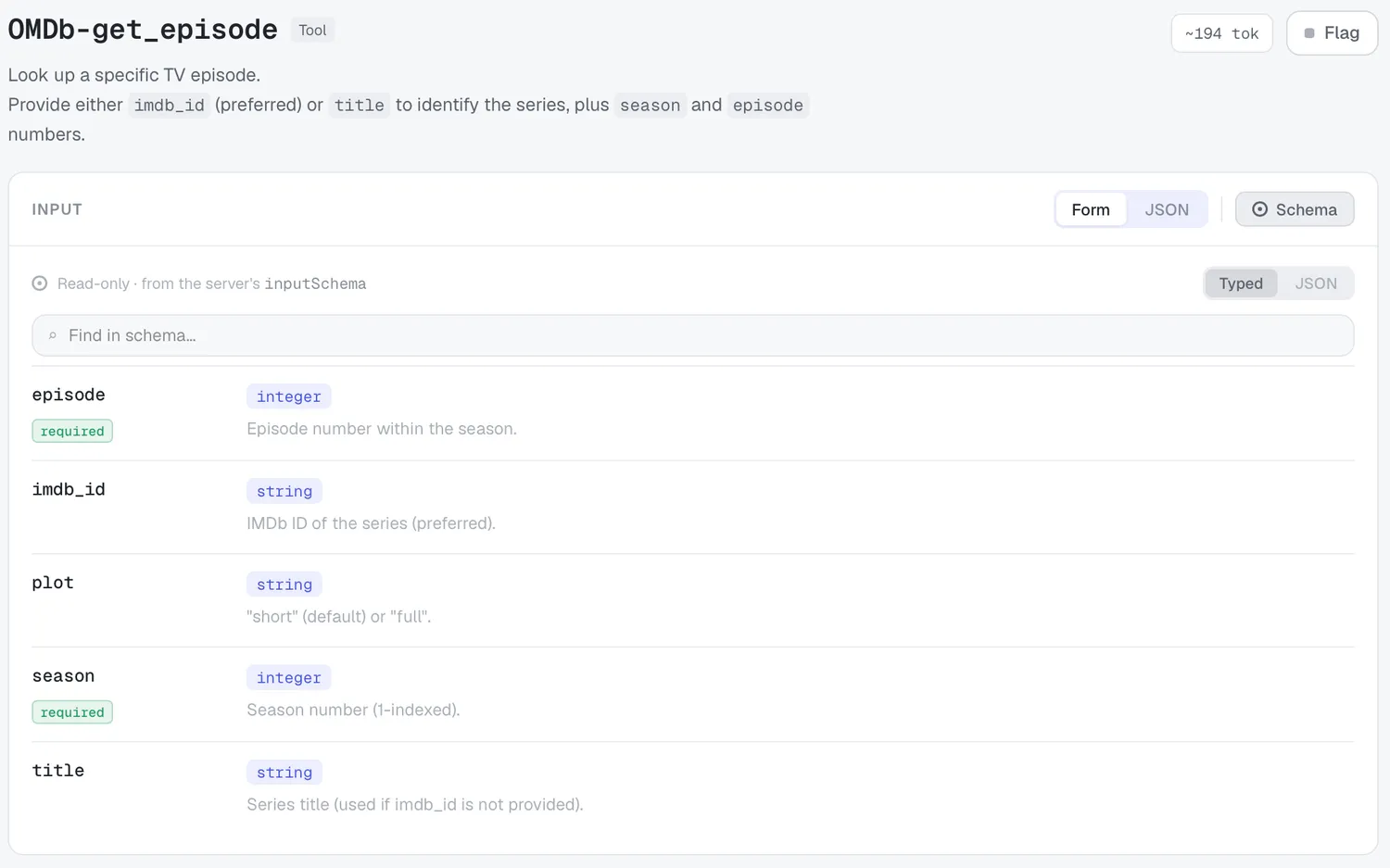1390x868 pixels.
Task: Click the Tool badge beside the title
Action: (312, 31)
